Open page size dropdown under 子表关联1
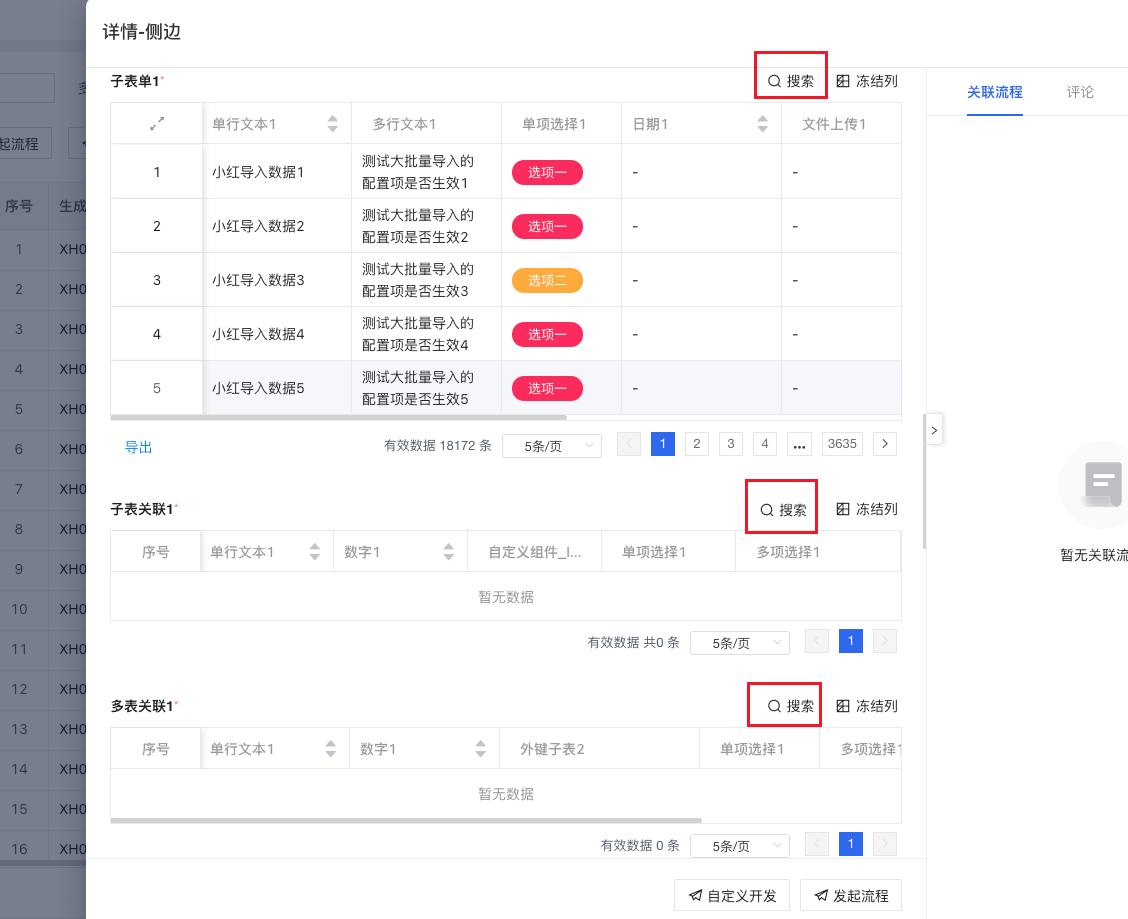Image resolution: width=1128 pixels, height=919 pixels. tap(739, 643)
